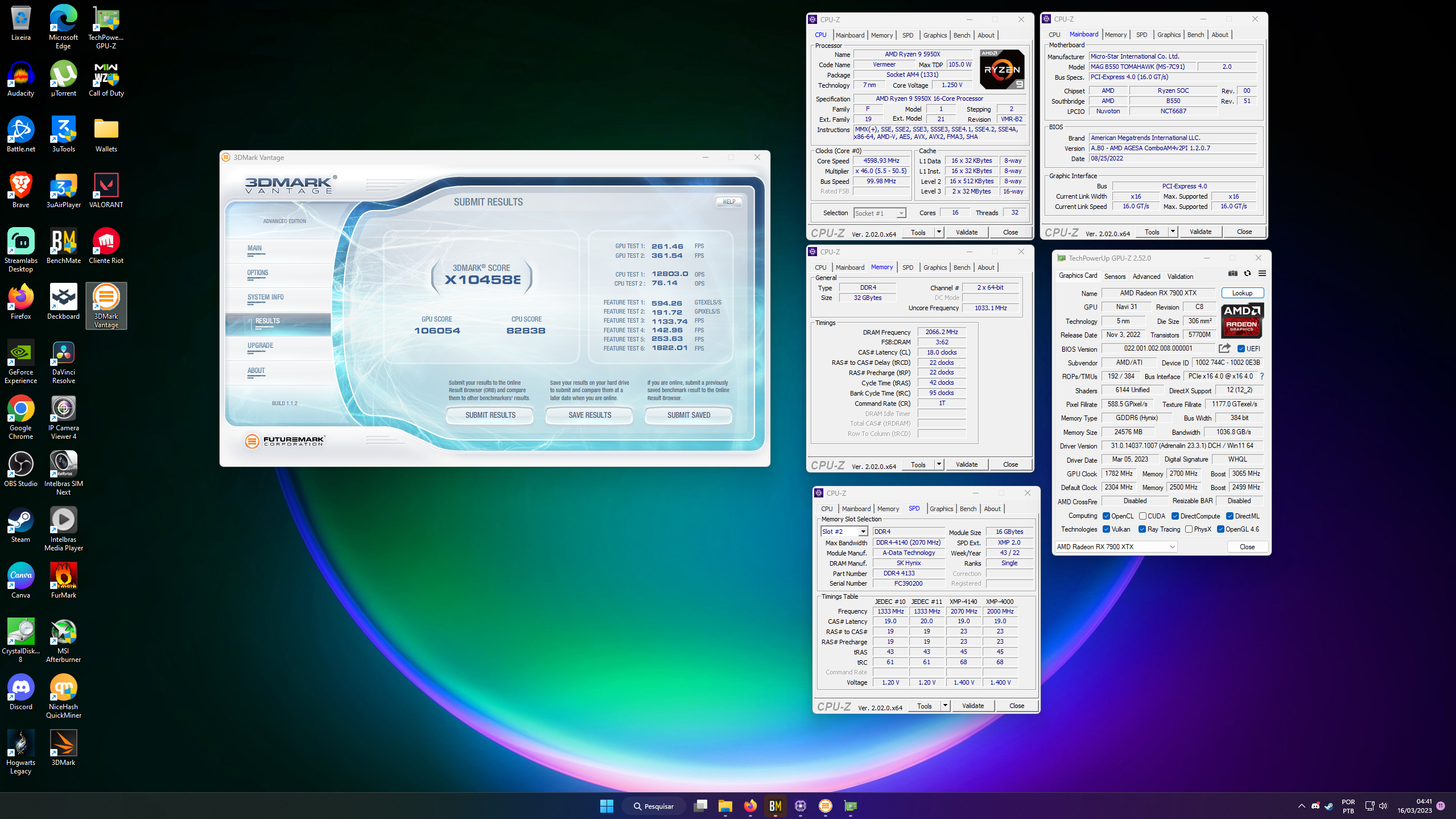This screenshot has height=819, width=1456.
Task: Open the Socket #1 selection dropdown
Action: pos(880,213)
